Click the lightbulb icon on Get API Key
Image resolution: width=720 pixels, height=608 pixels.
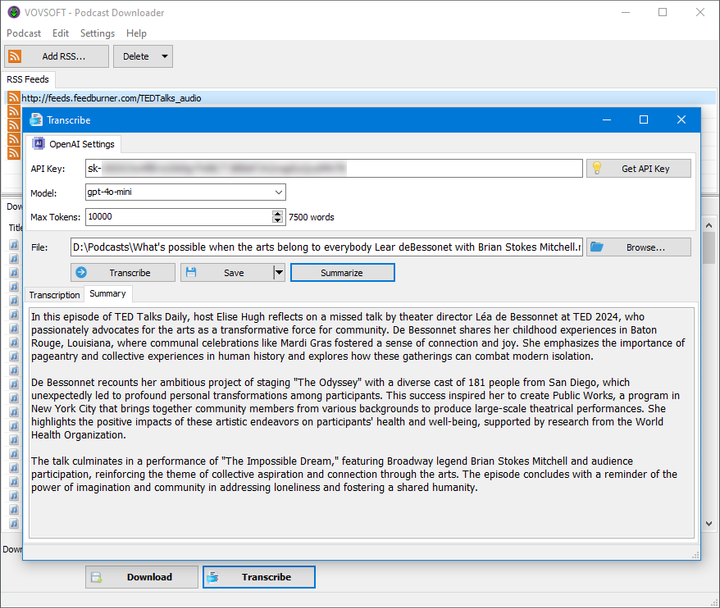597,168
